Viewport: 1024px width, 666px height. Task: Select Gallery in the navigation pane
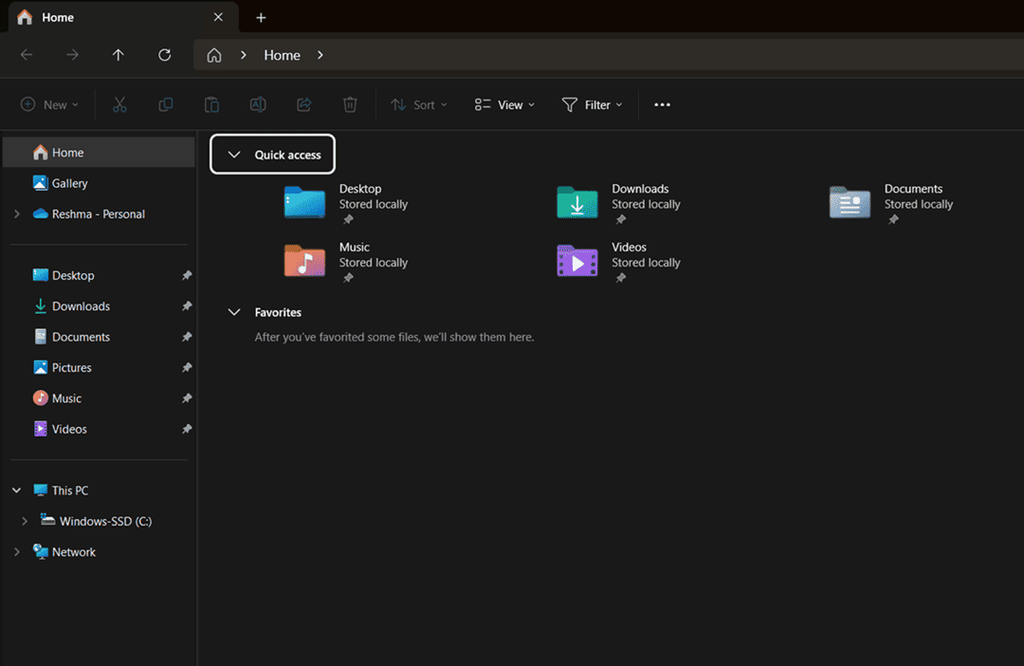click(x=69, y=183)
